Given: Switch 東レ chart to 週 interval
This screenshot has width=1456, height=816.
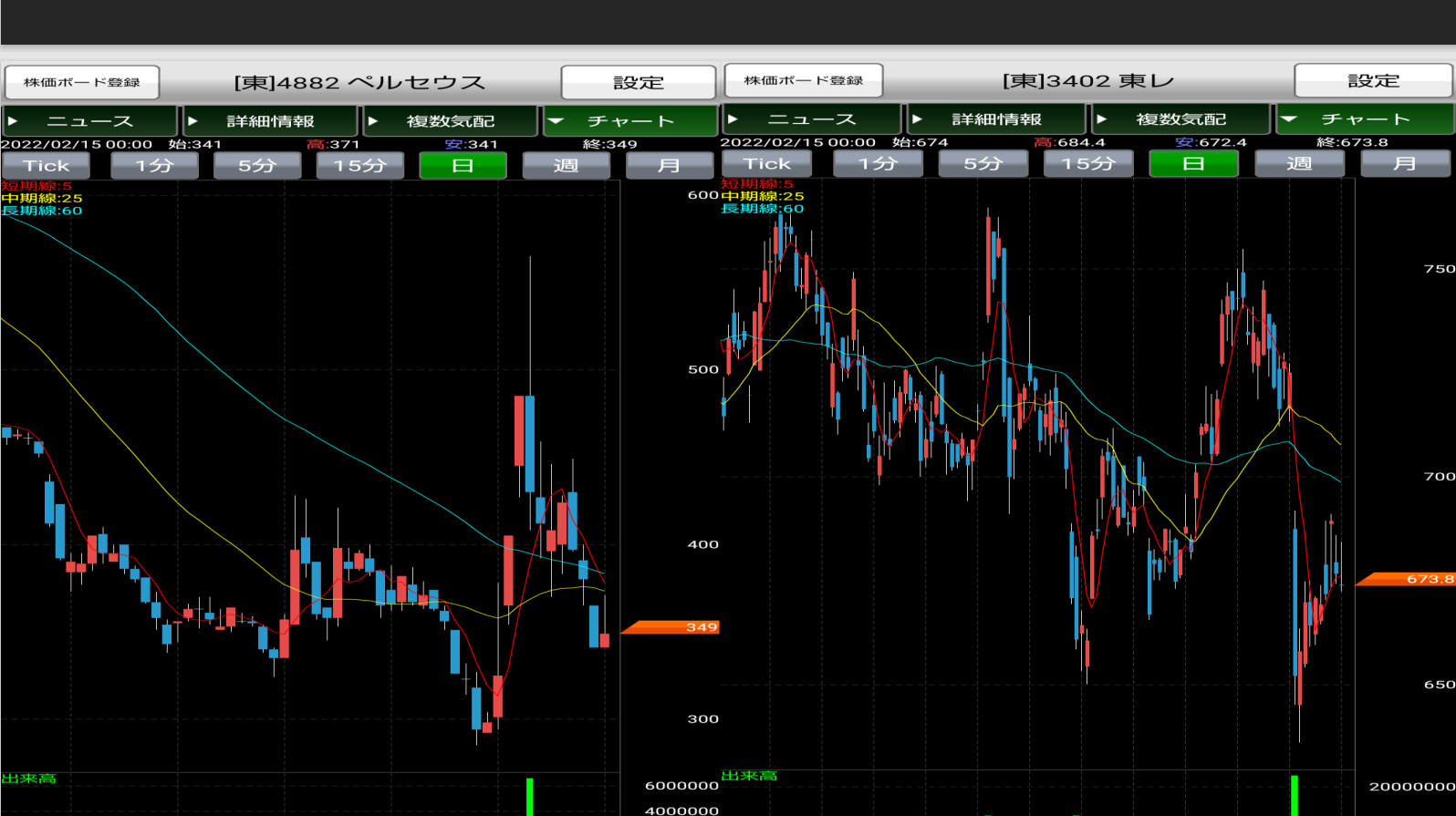Looking at the screenshot, I should (x=1299, y=164).
